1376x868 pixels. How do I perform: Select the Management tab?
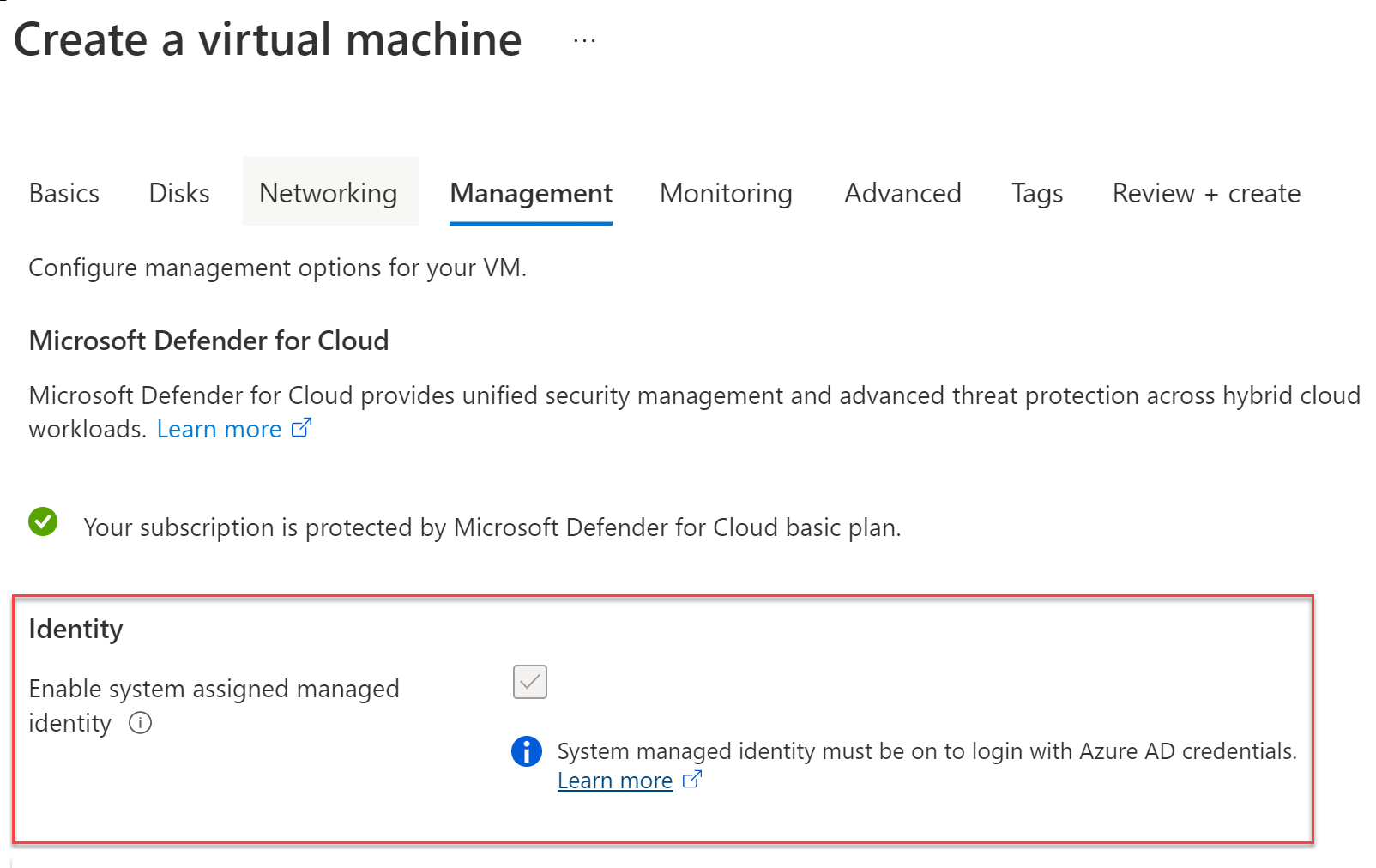coord(531,193)
